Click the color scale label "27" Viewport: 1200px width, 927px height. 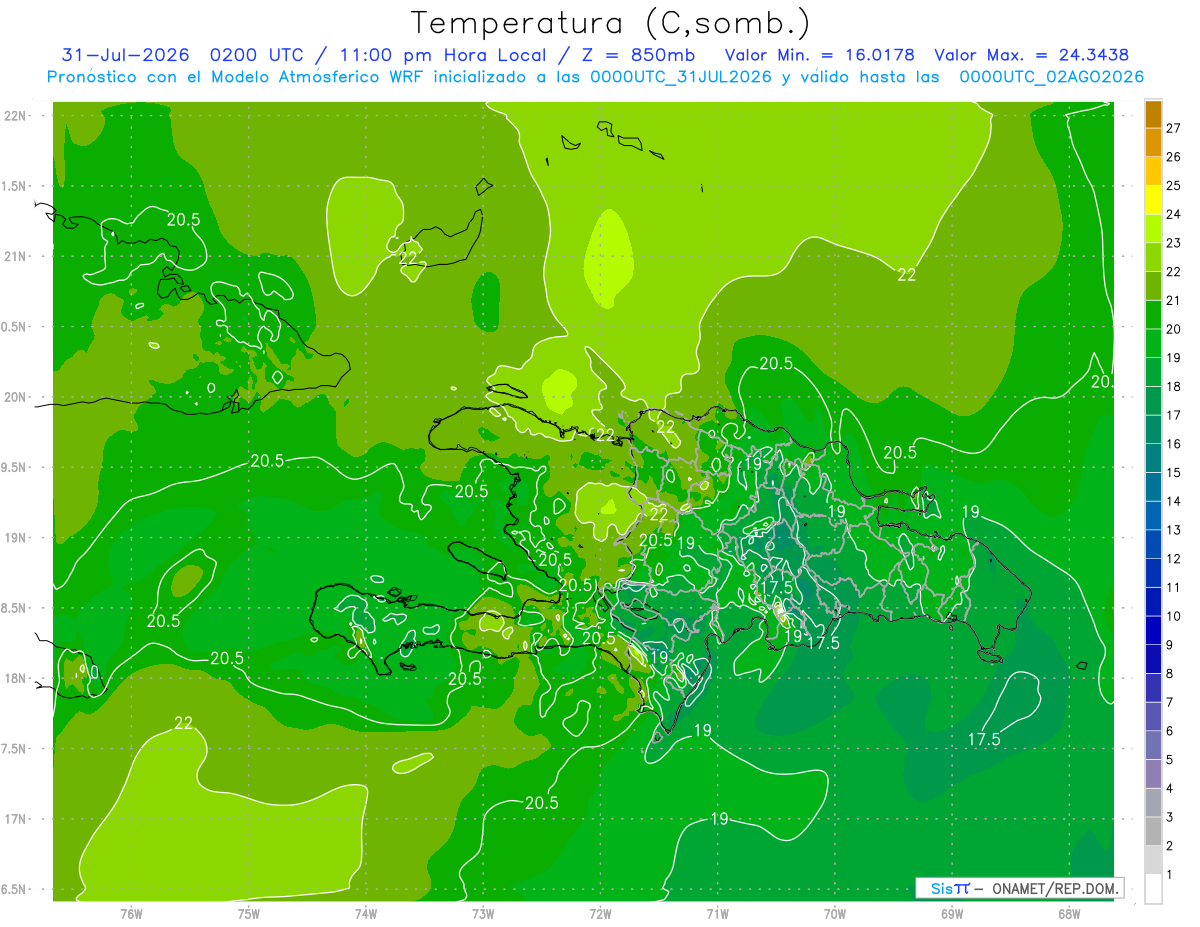pyautogui.click(x=1174, y=128)
